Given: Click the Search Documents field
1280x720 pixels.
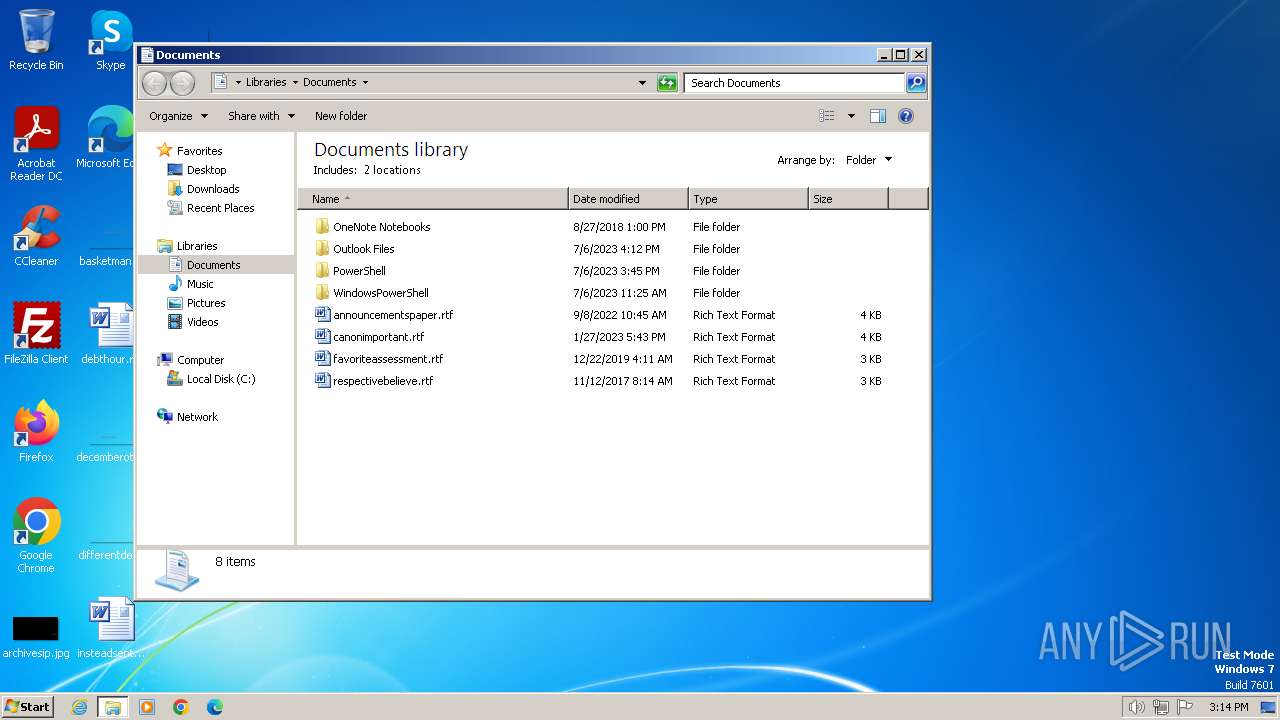Looking at the screenshot, I should (795, 83).
